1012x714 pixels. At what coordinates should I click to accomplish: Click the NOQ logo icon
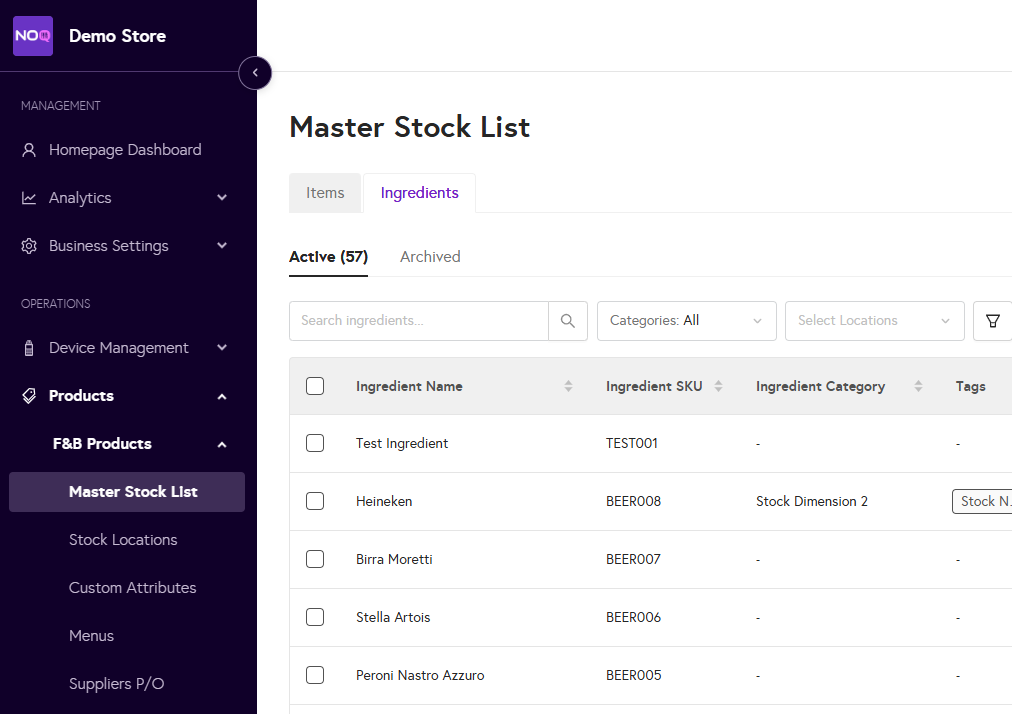tap(33, 36)
